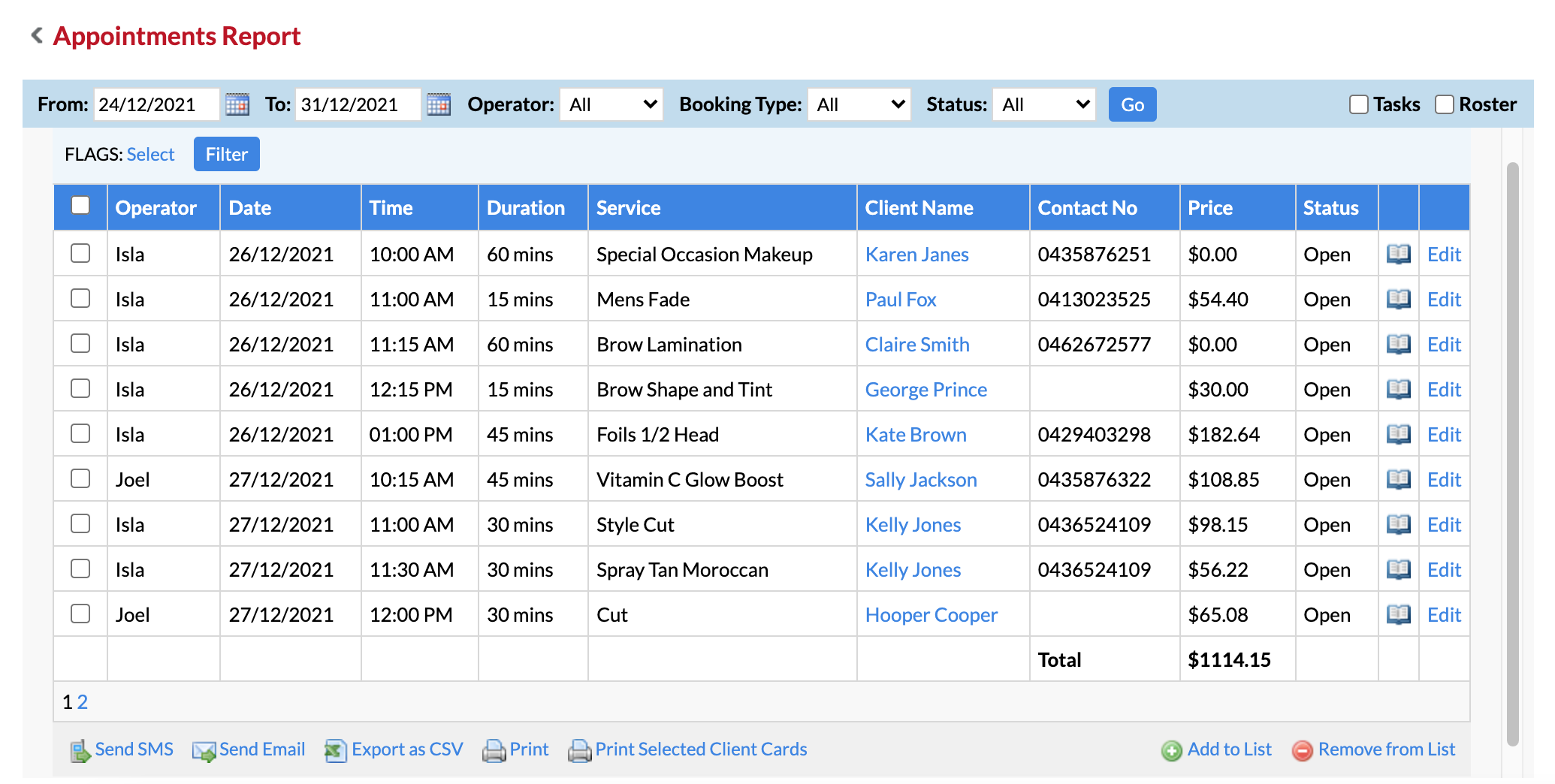Open Claire Smith client link
This screenshot has width=1555, height=784.
pyautogui.click(x=917, y=345)
